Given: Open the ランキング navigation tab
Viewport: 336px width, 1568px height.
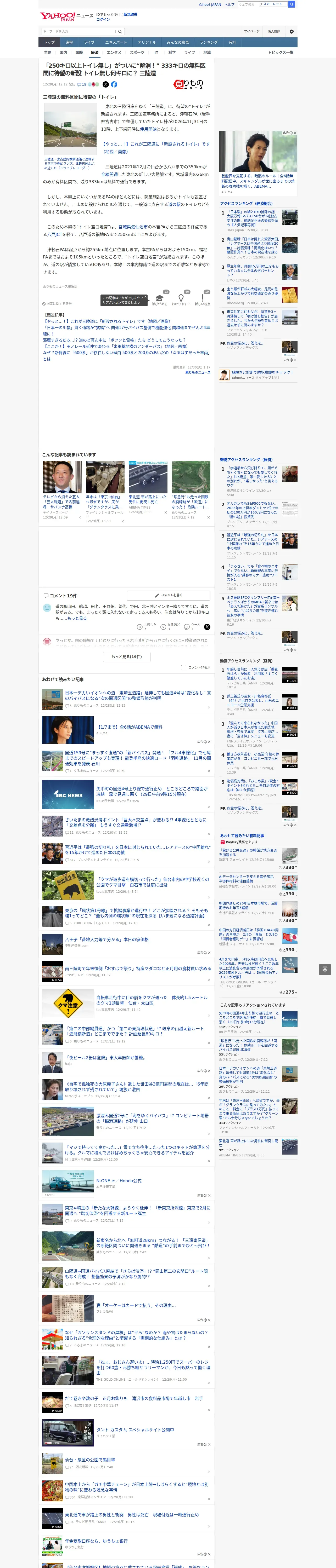Looking at the screenshot, I should (x=209, y=43).
